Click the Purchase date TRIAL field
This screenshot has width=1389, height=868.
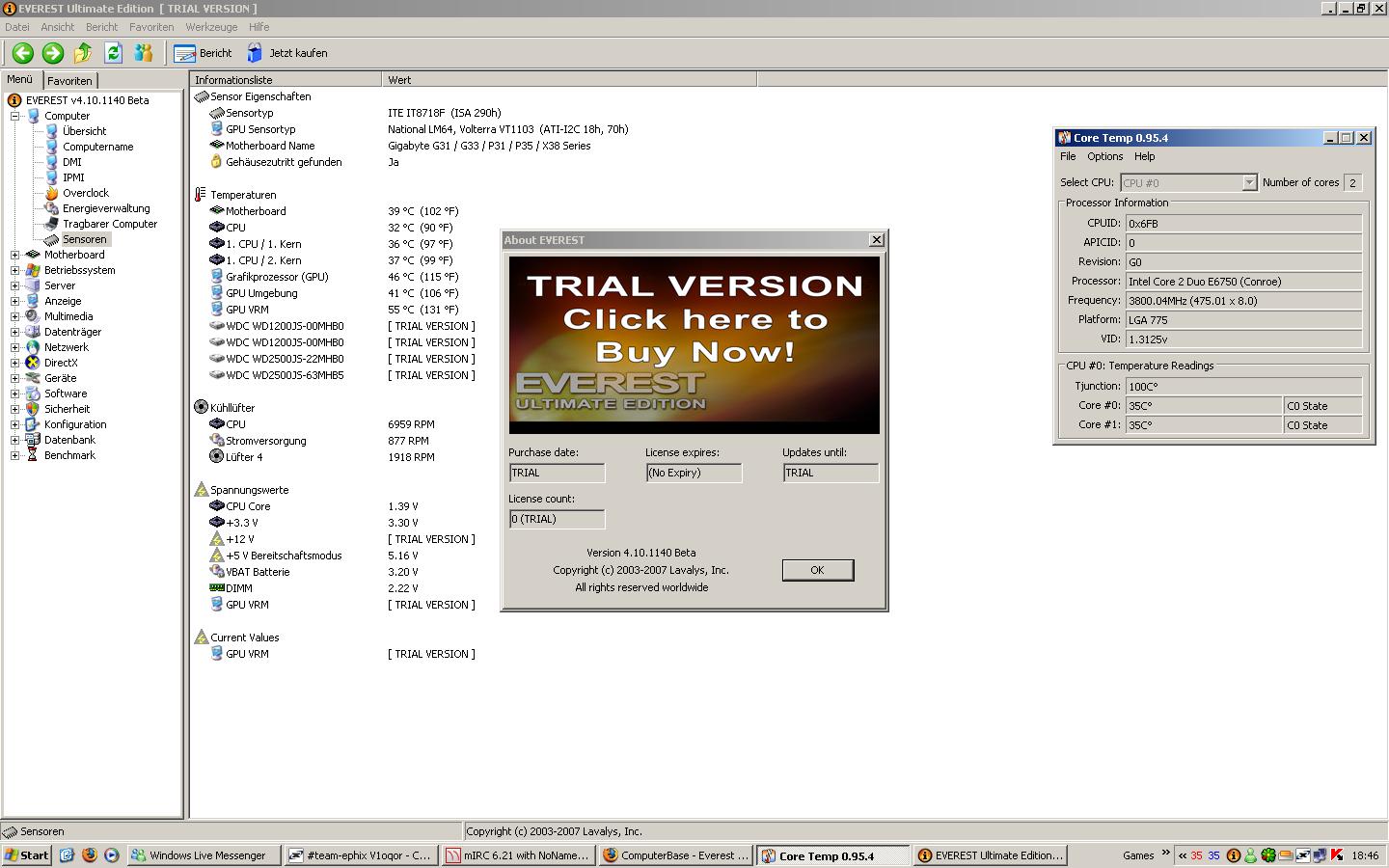coord(557,473)
